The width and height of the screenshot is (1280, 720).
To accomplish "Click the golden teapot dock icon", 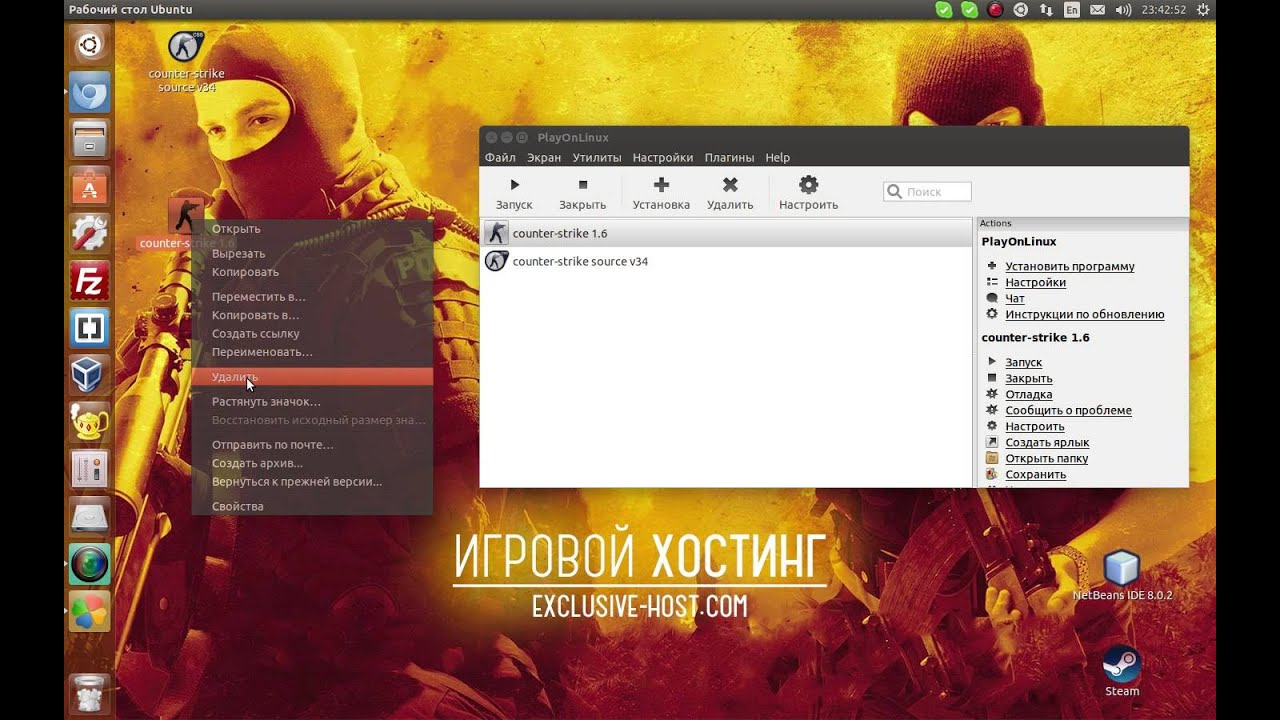I will pyautogui.click(x=90, y=423).
